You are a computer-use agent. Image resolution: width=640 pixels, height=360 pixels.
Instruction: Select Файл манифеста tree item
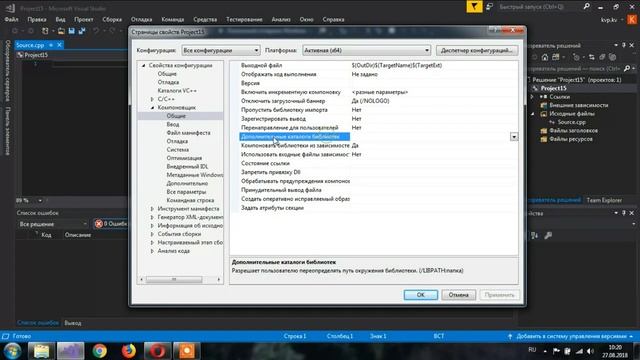(188, 133)
